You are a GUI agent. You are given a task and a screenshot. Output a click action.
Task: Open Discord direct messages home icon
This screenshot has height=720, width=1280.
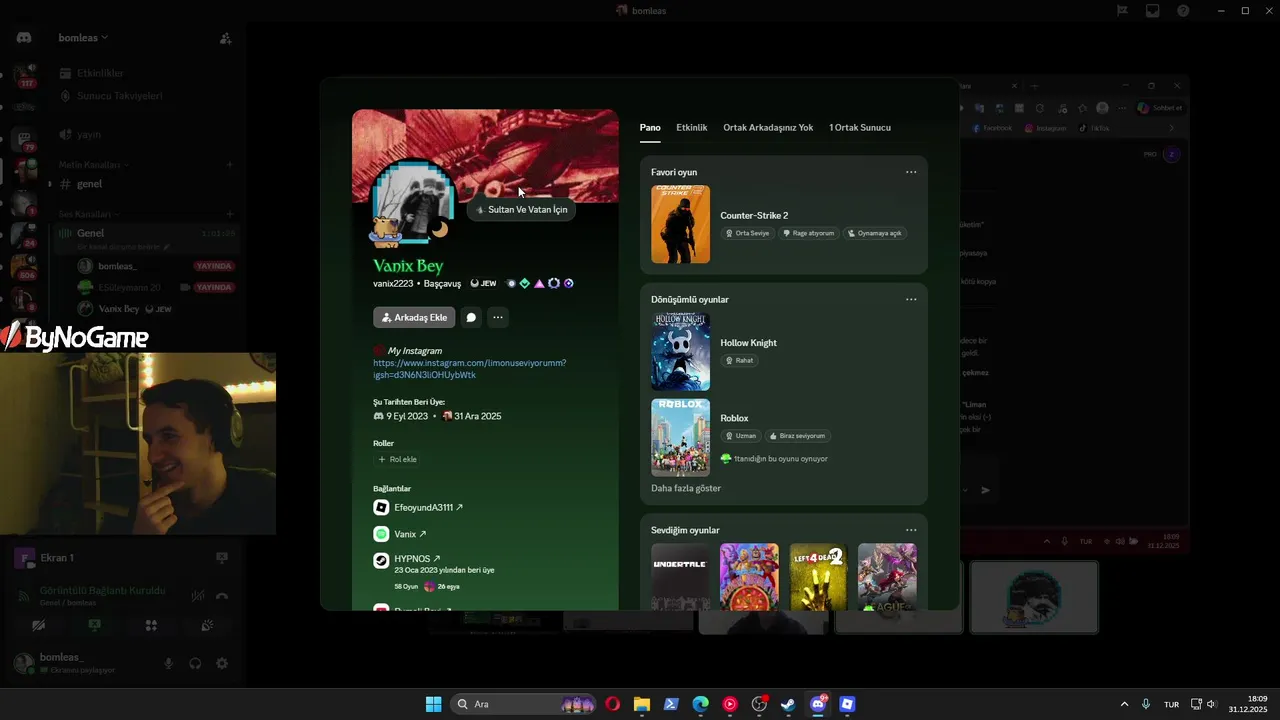(24, 37)
